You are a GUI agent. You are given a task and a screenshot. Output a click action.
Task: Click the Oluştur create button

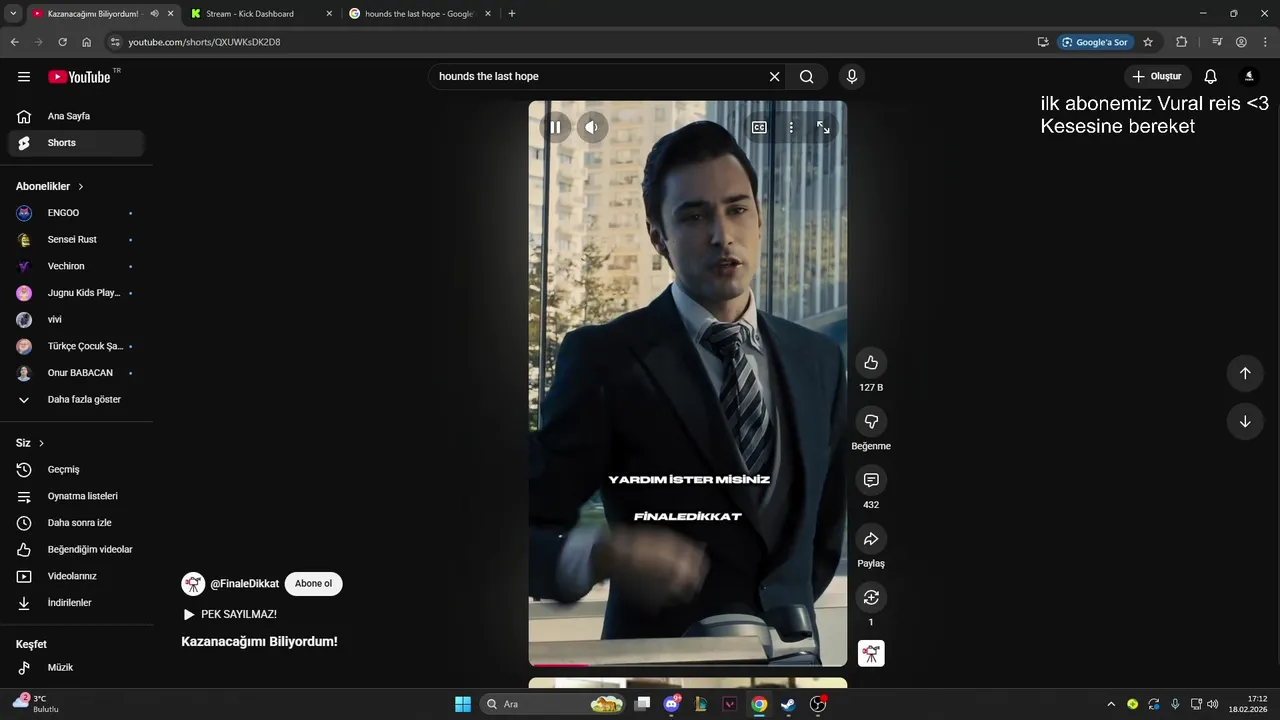pos(1156,77)
